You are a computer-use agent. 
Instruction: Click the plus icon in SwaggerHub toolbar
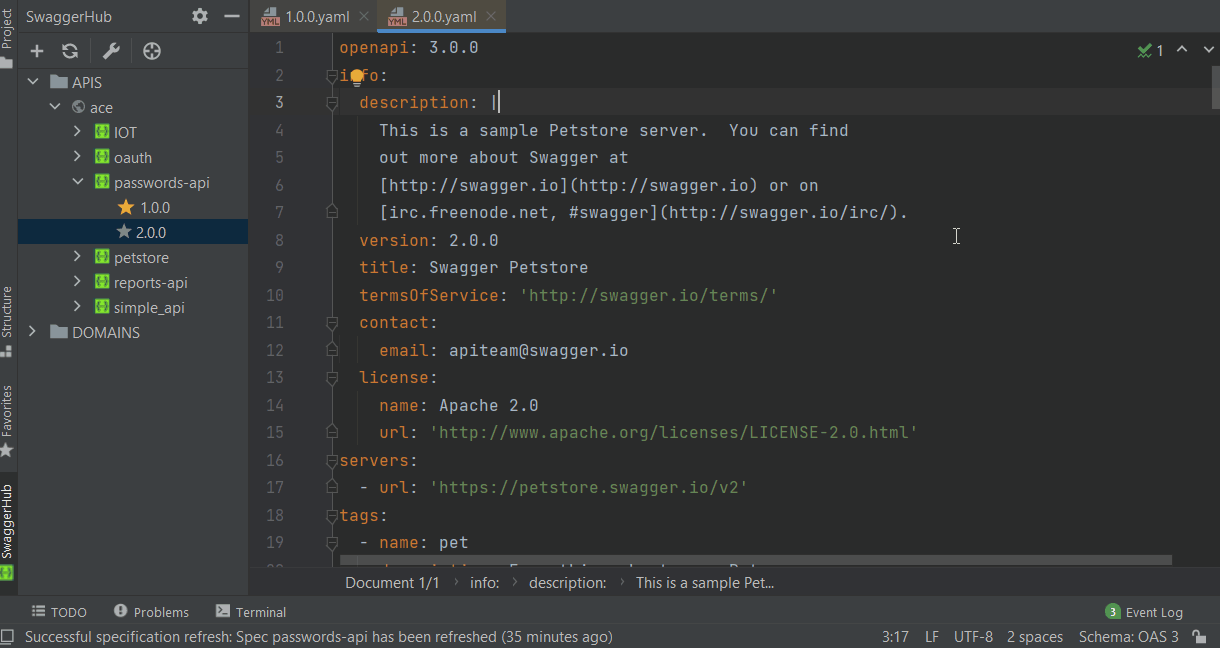coord(37,51)
